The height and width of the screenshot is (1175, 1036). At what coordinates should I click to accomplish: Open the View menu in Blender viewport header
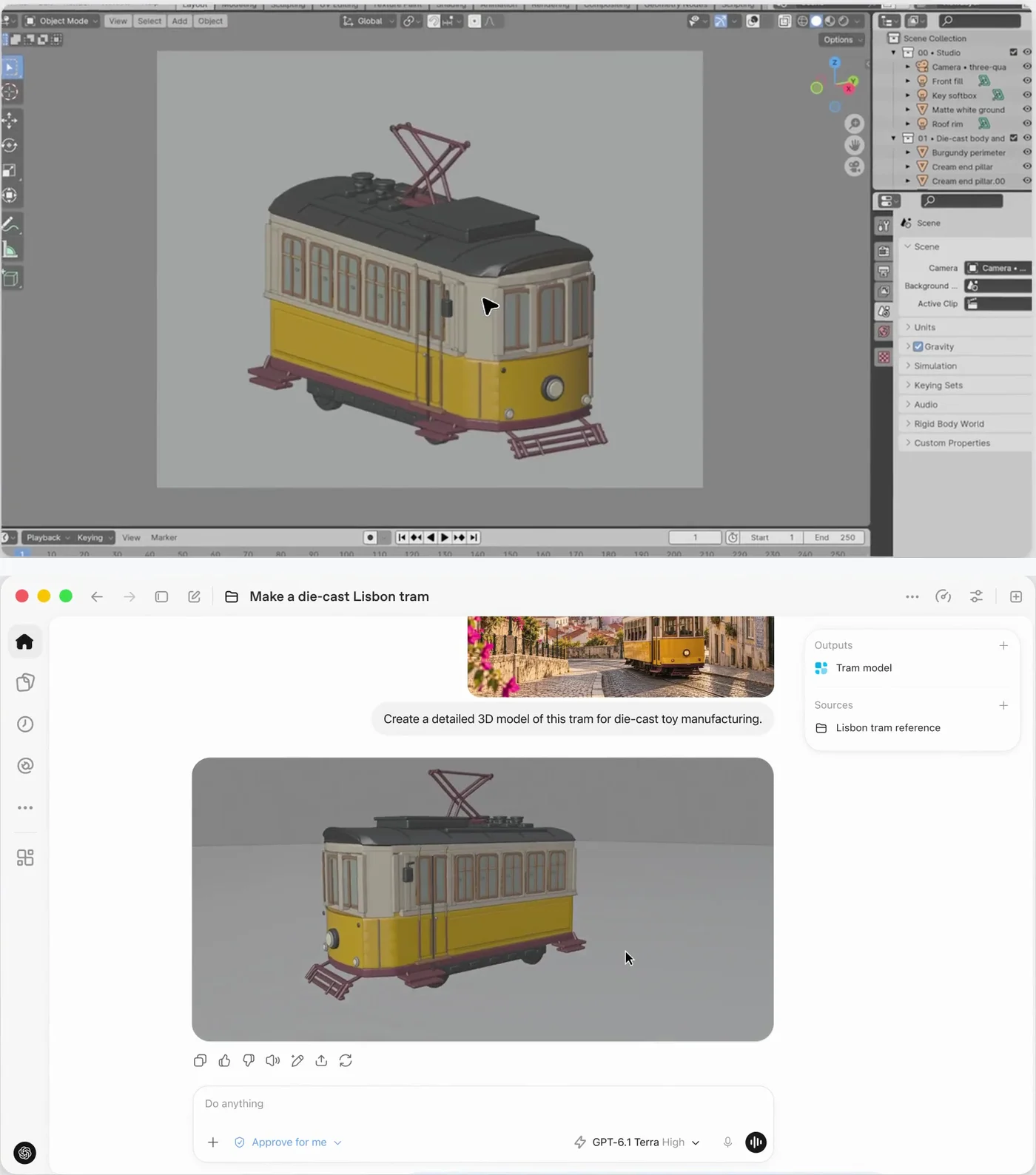(x=118, y=21)
